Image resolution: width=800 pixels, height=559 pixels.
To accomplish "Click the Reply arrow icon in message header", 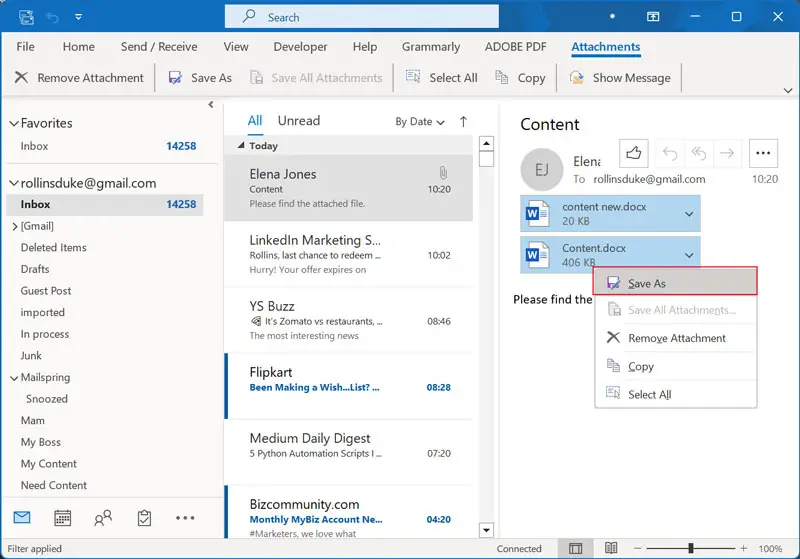I will point(670,153).
